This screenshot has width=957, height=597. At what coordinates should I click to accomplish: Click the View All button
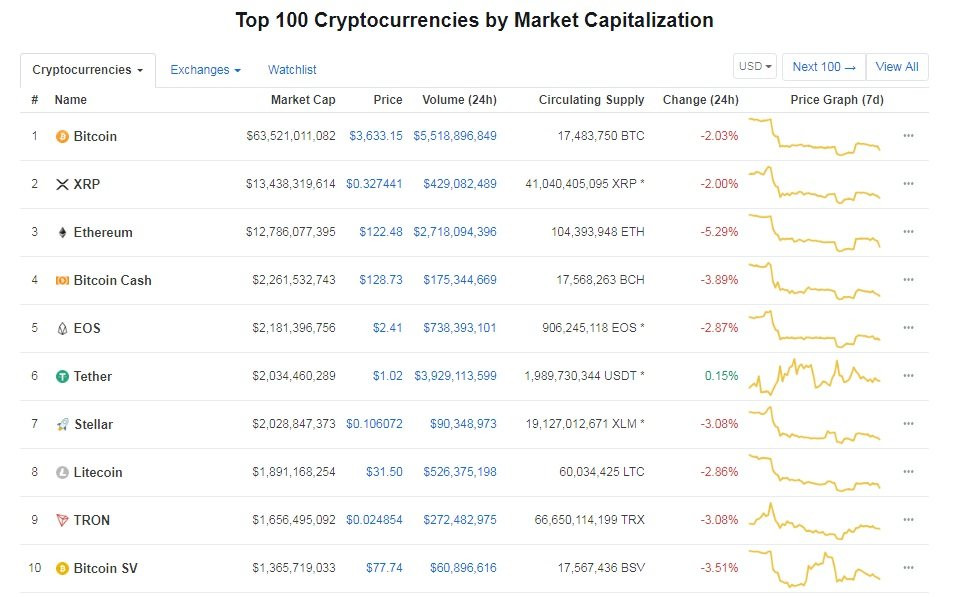(x=896, y=67)
